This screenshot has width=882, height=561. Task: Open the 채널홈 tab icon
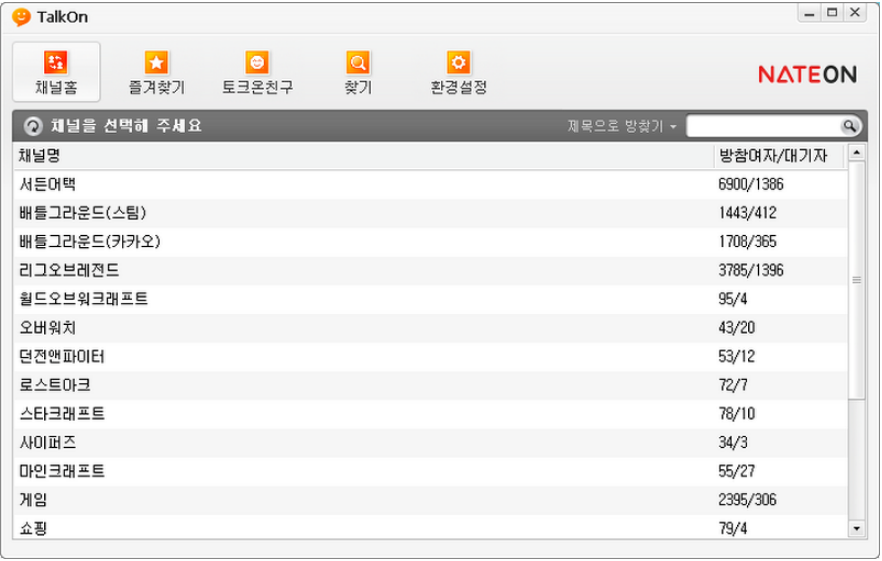[56, 62]
